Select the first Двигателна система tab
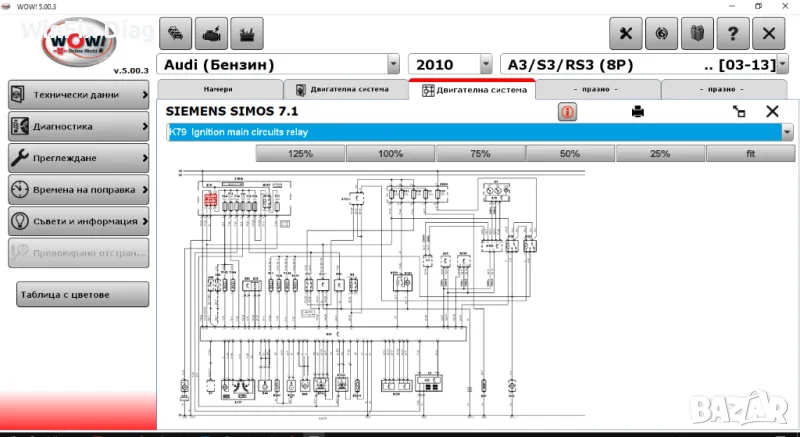 point(345,89)
